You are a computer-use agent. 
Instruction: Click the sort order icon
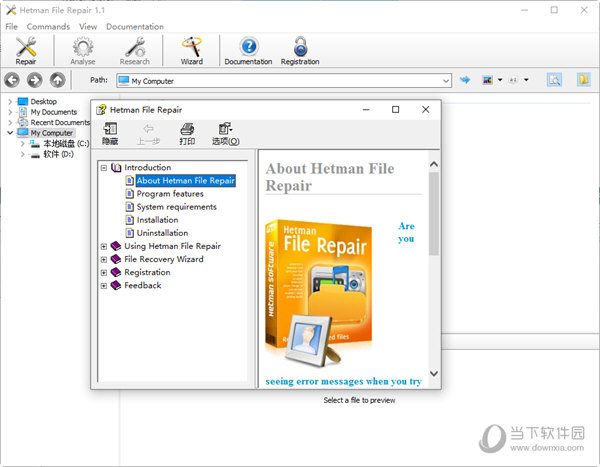[x=513, y=80]
